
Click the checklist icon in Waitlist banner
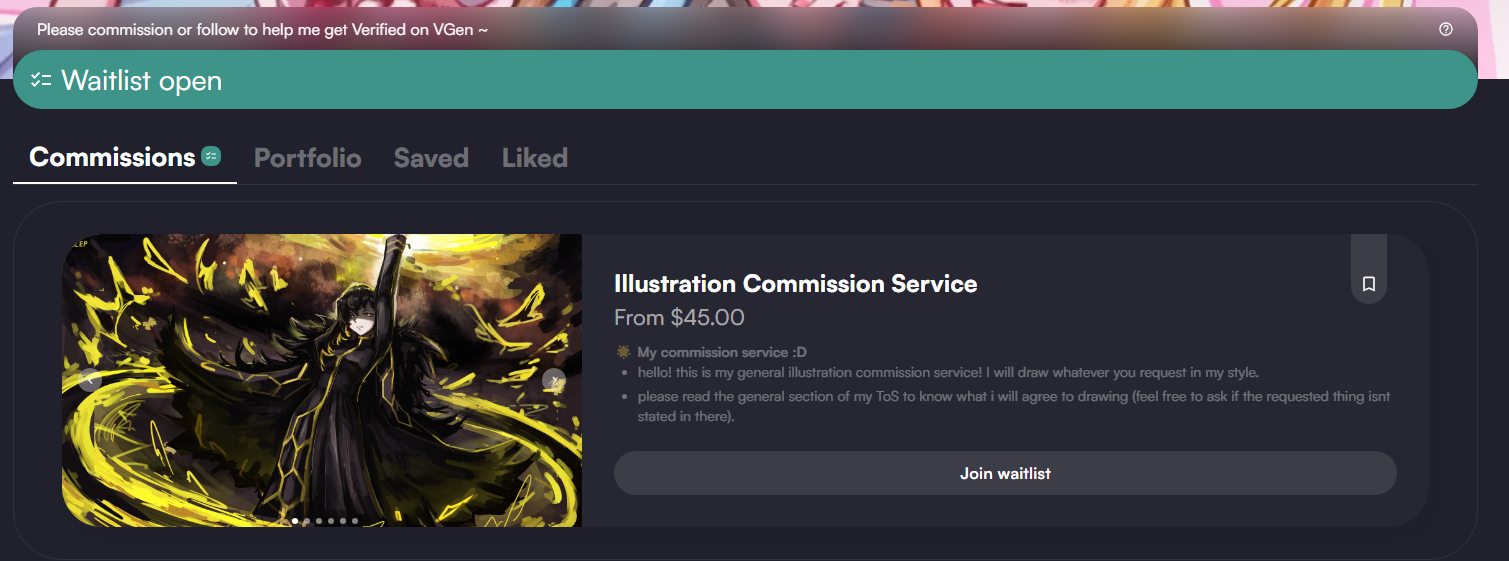(x=41, y=80)
